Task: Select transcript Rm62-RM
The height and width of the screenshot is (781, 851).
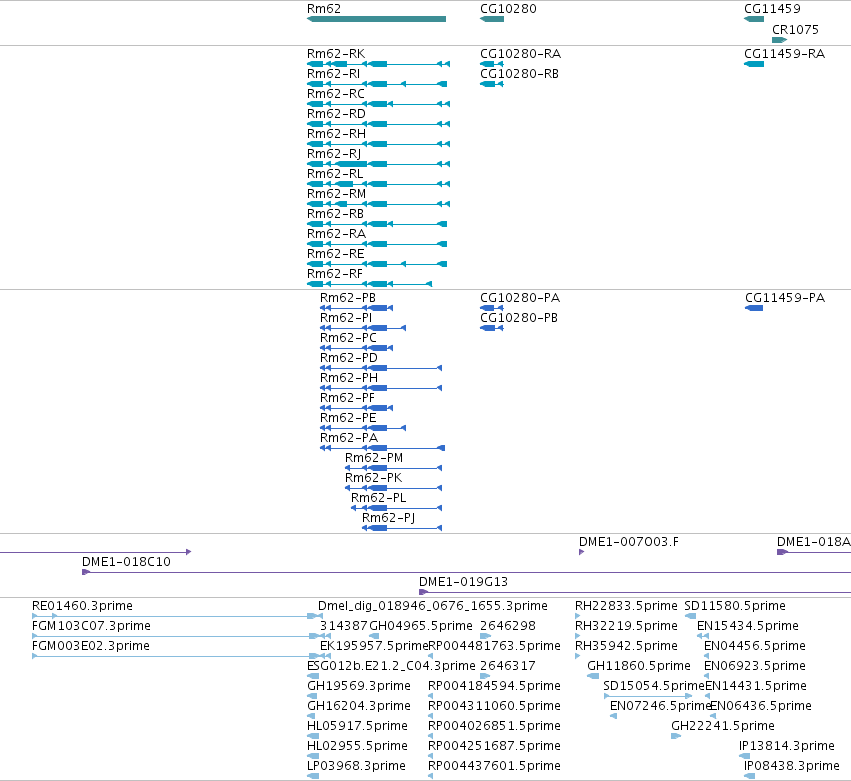Action: [378, 204]
